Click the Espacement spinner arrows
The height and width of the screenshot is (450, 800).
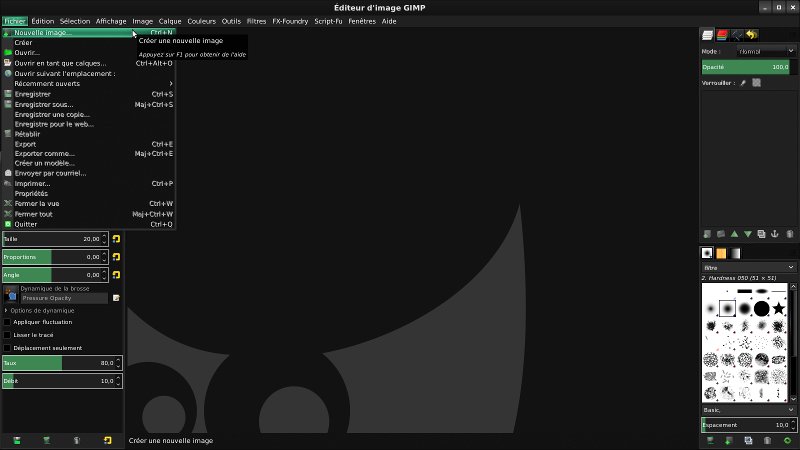[792, 425]
